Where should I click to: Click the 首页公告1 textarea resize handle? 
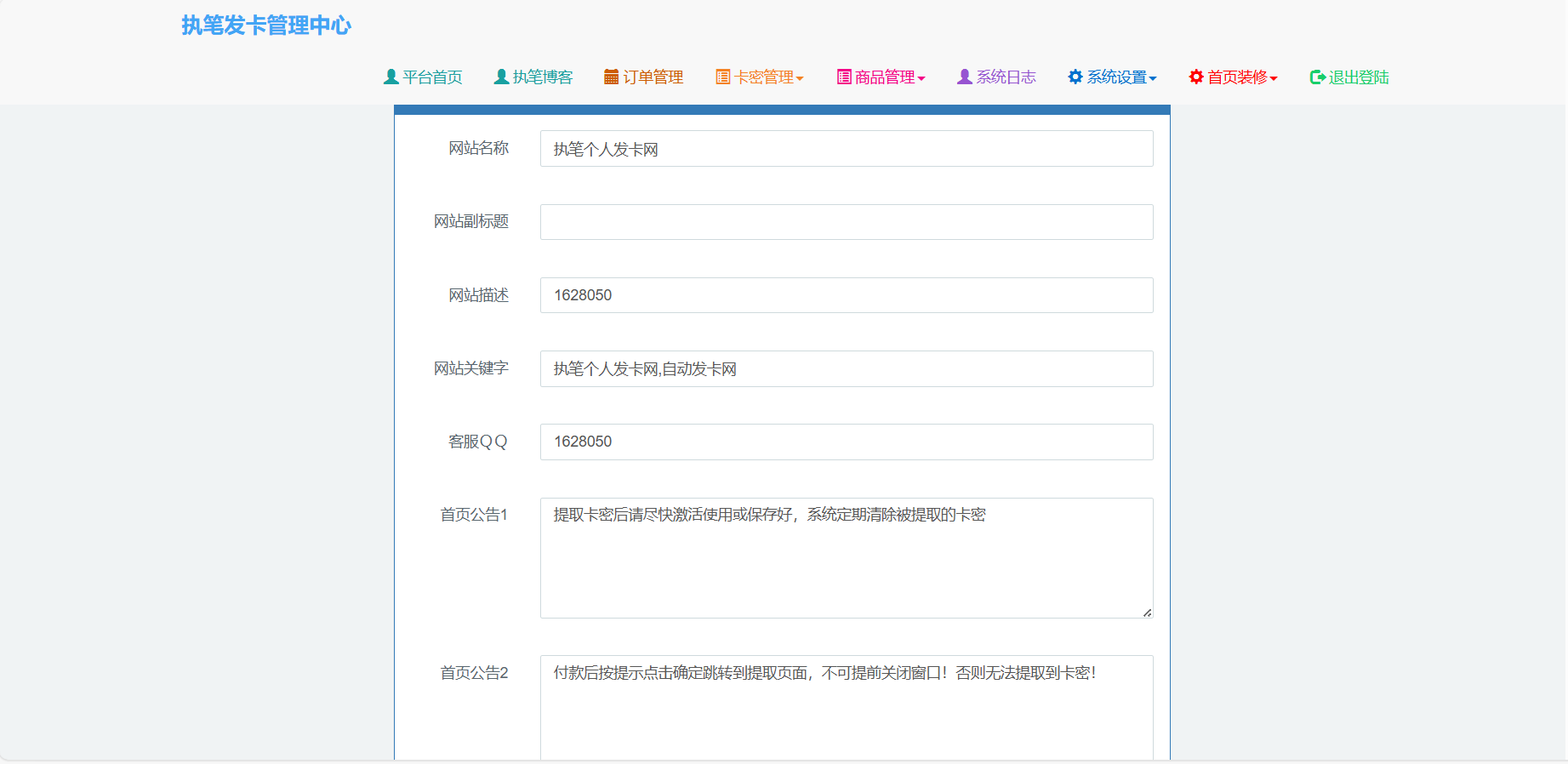pyautogui.click(x=1147, y=613)
